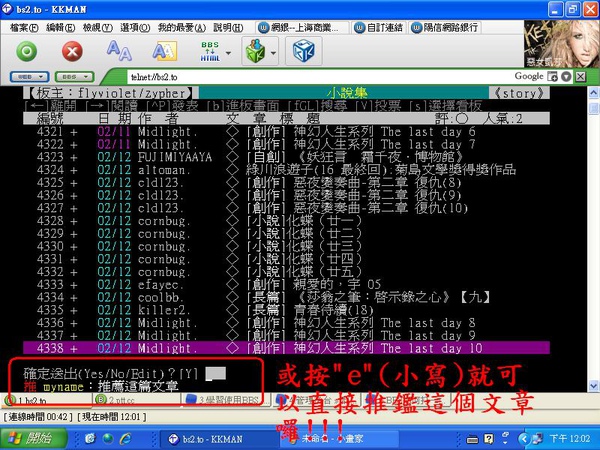
Task: Select article 4334 by coolbb
Action: pyautogui.click(x=286, y=297)
